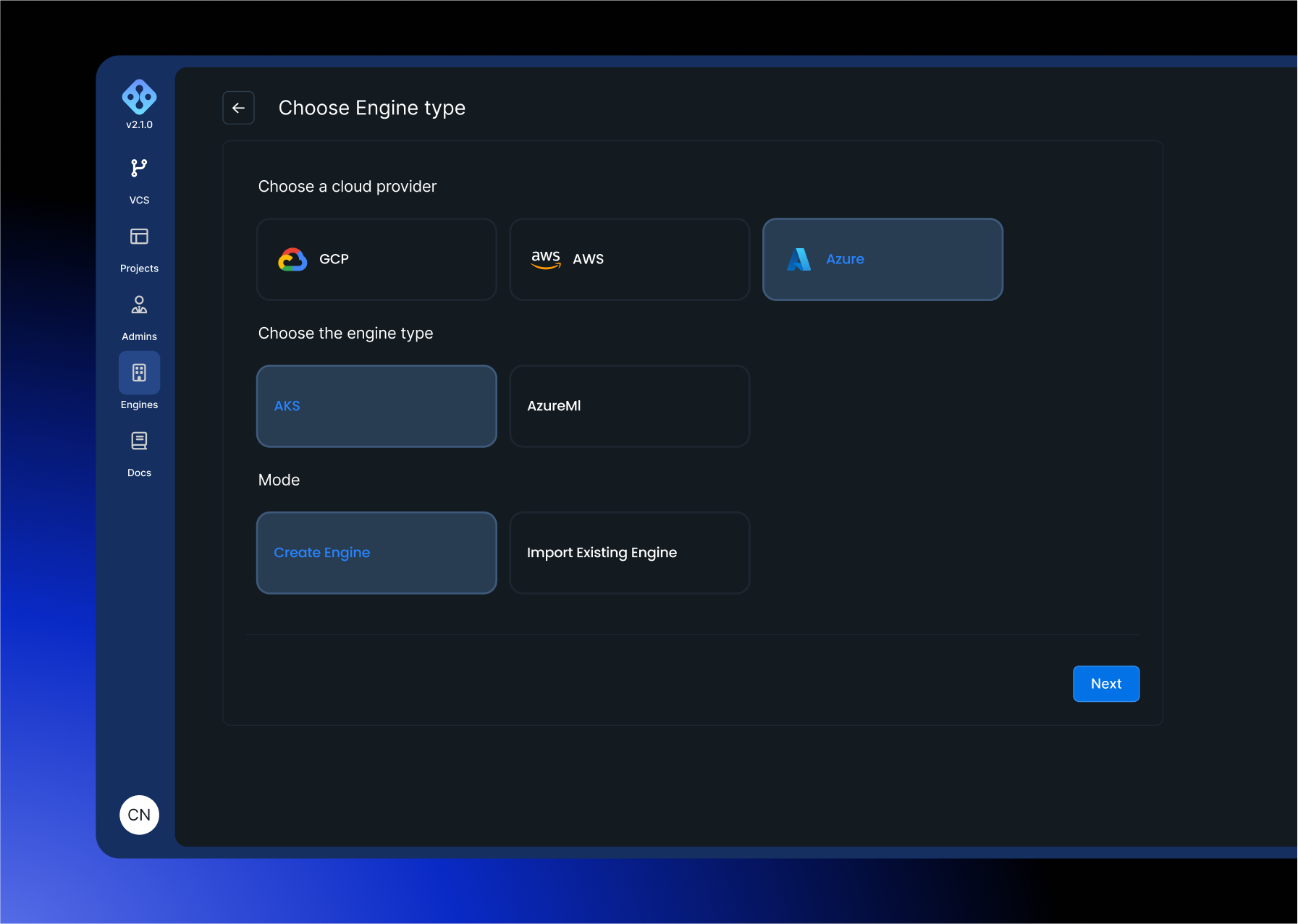The height and width of the screenshot is (924, 1298).
Task: Choose AKS engine type
Action: tap(376, 406)
